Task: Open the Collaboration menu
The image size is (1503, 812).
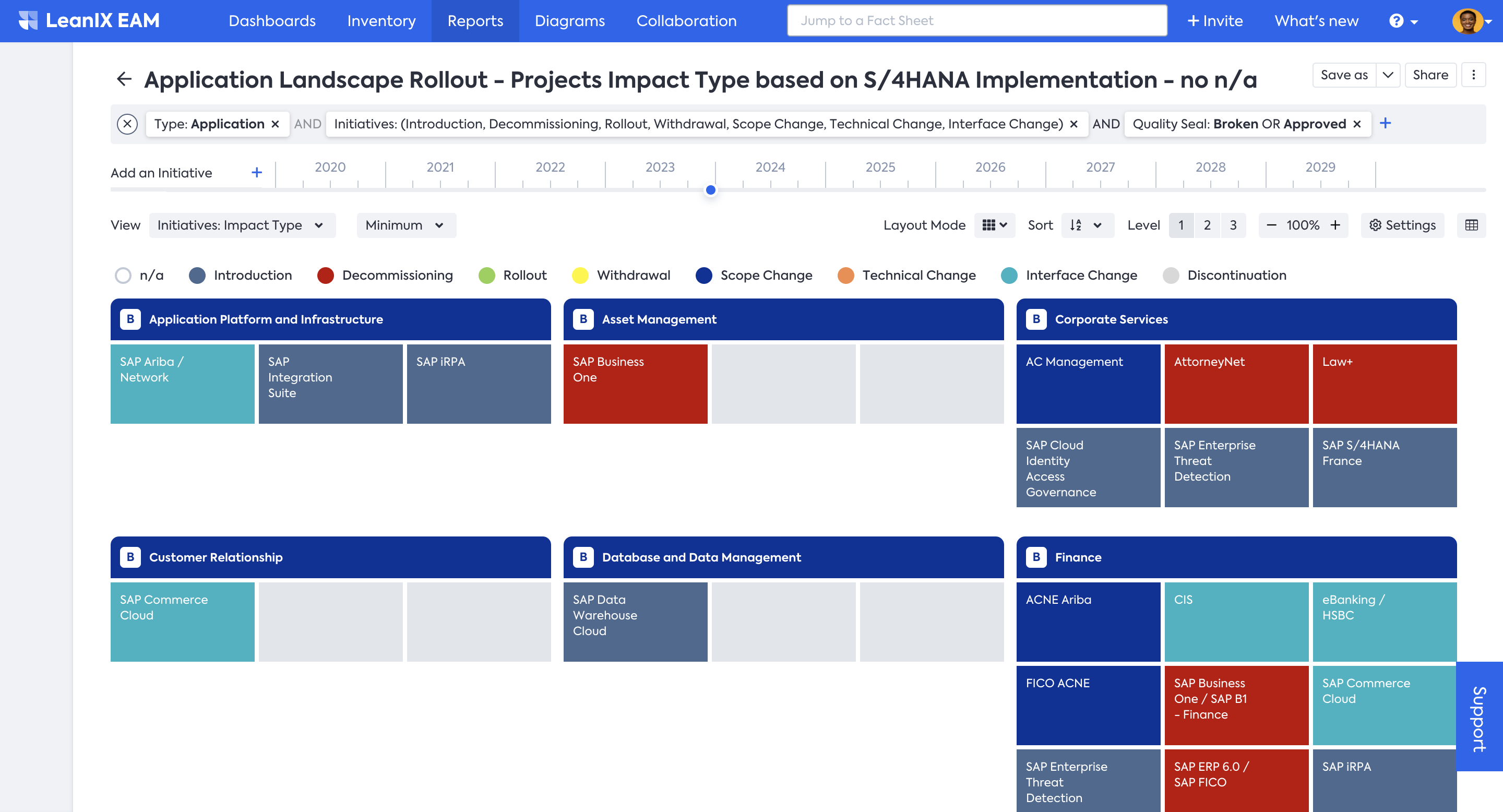Action: tap(686, 21)
